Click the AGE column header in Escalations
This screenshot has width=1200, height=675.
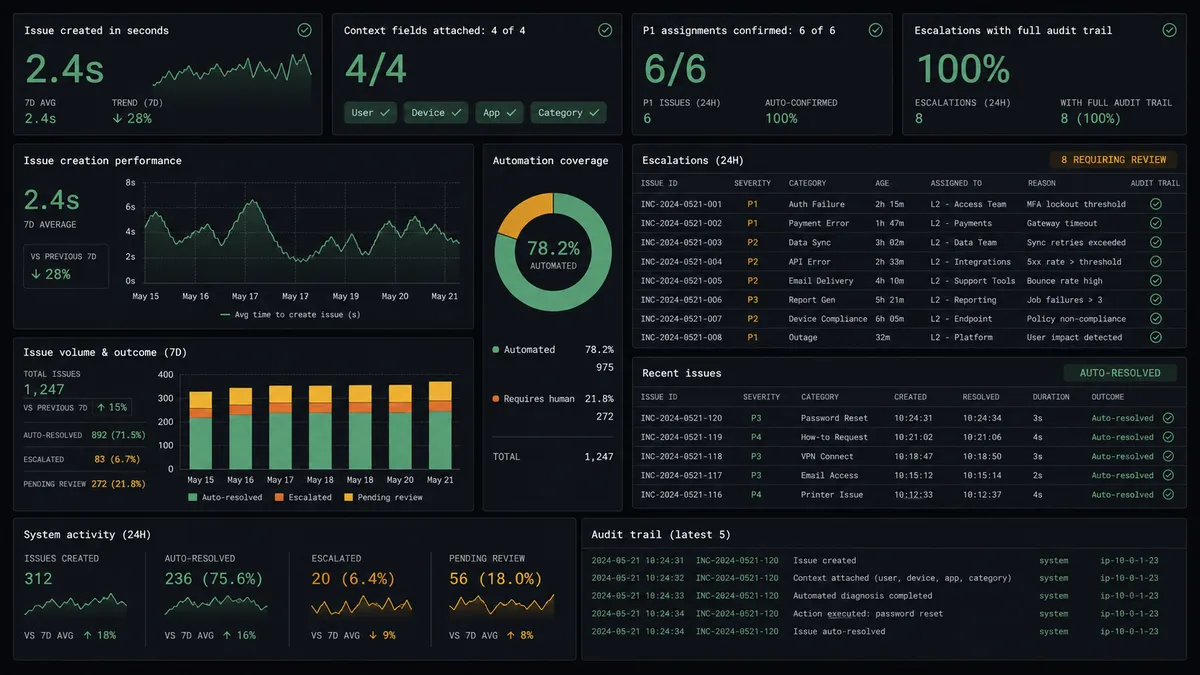click(x=883, y=184)
